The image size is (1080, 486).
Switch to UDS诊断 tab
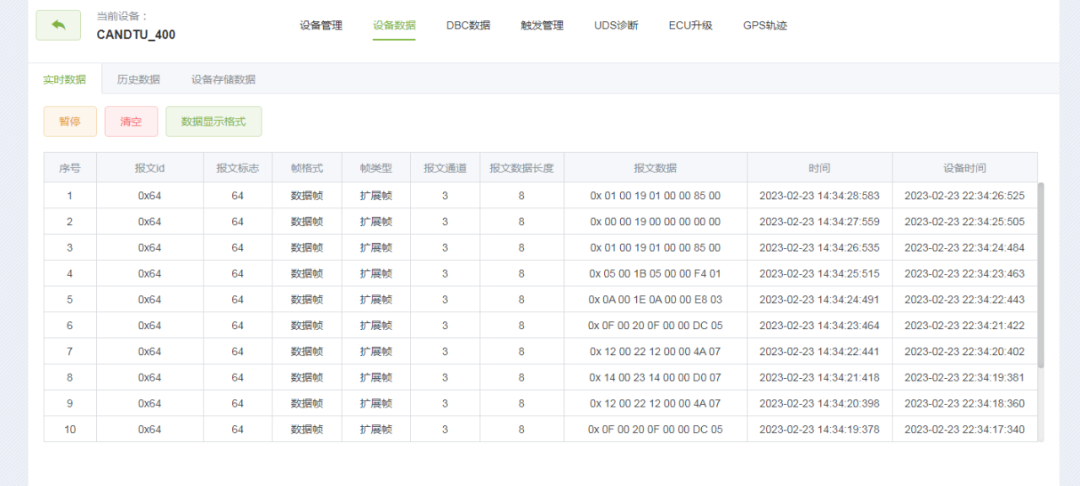click(x=616, y=26)
